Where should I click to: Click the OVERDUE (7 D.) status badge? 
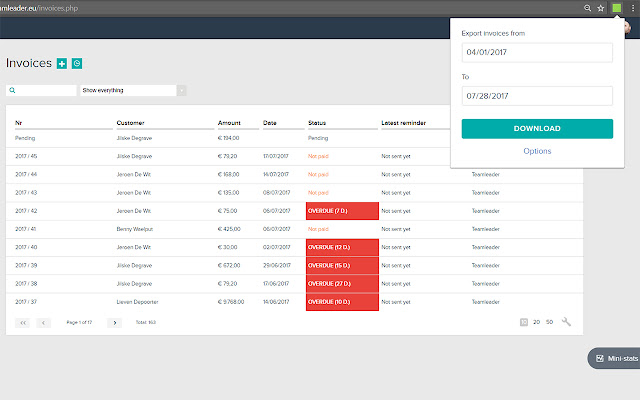342,211
